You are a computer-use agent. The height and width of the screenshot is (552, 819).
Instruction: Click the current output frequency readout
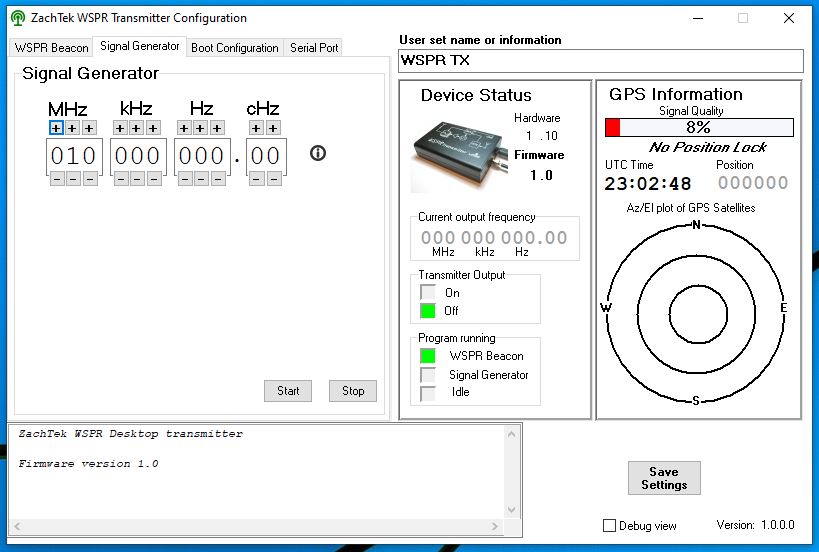click(x=494, y=238)
